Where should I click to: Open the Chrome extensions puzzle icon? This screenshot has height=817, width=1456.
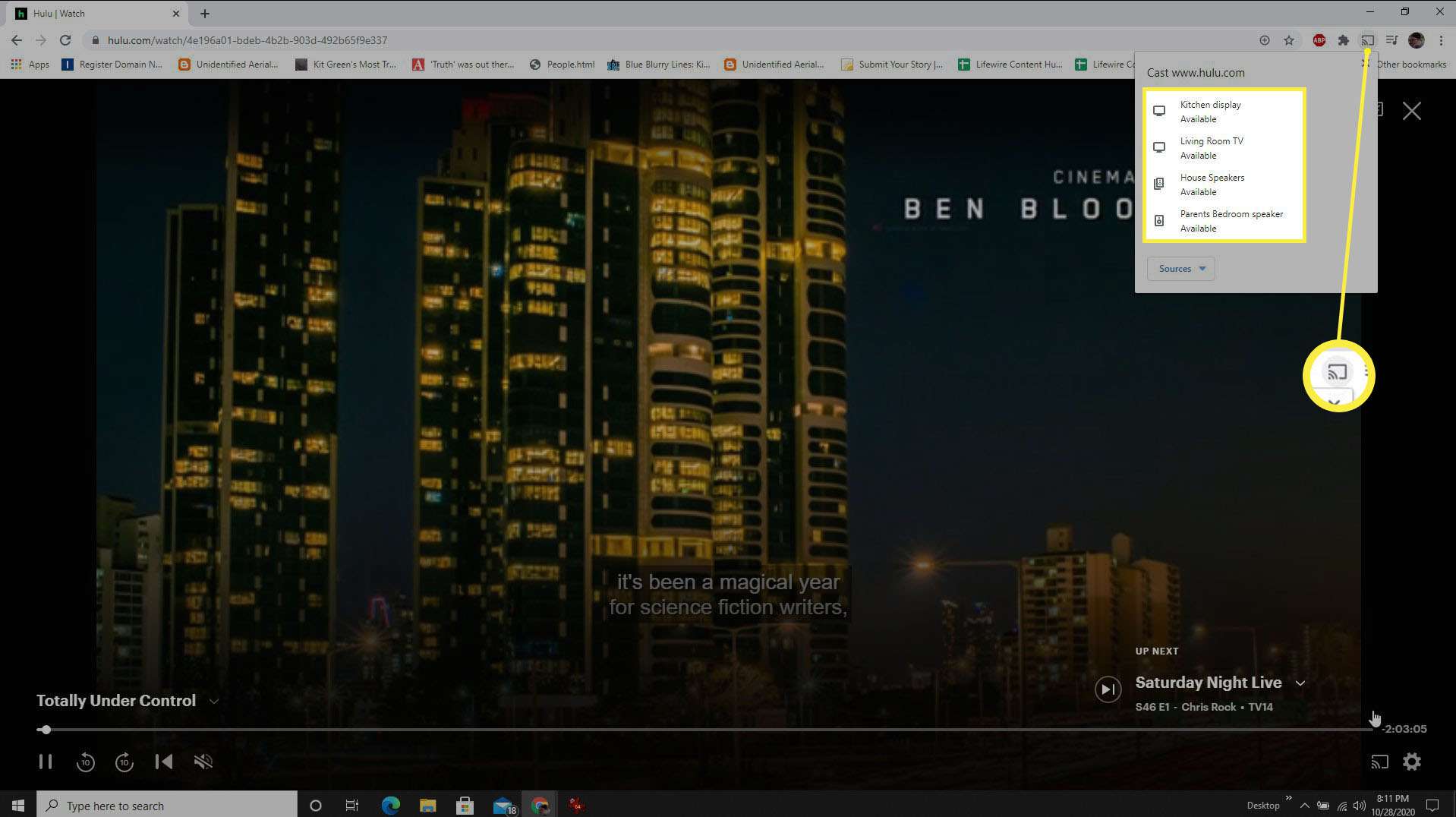(x=1343, y=40)
